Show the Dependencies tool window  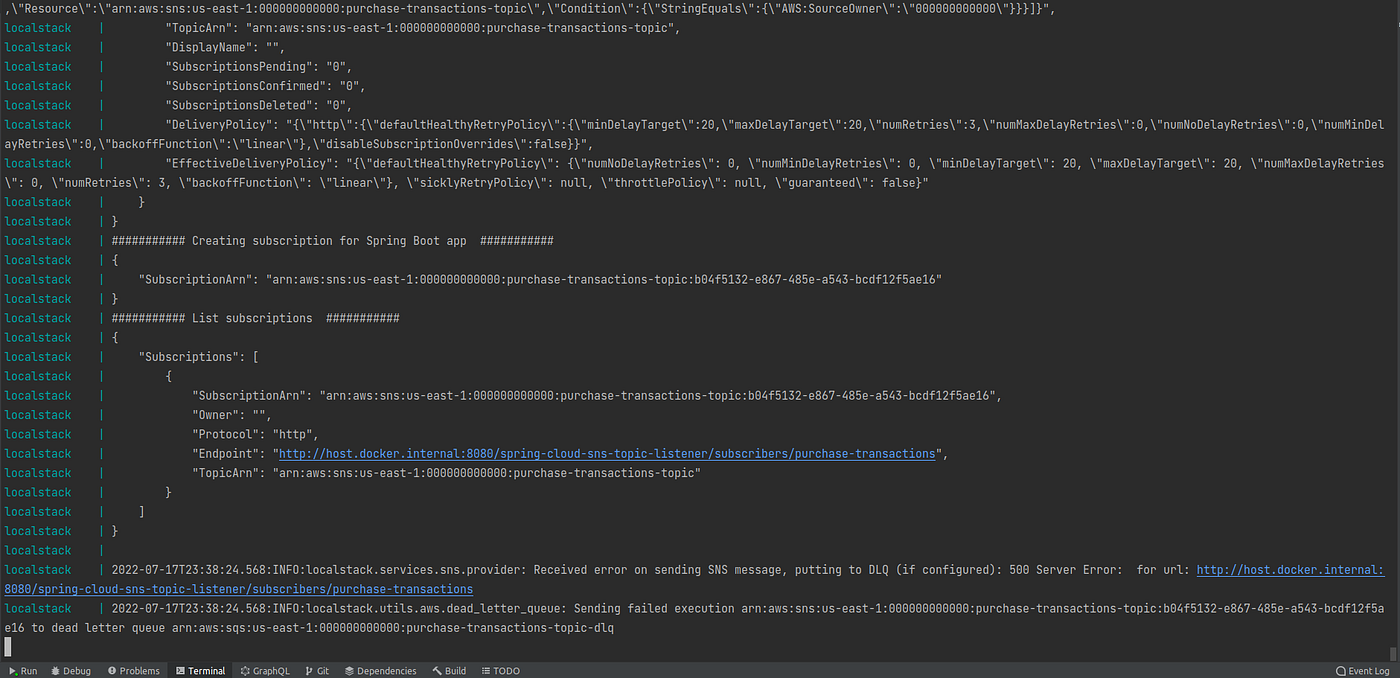(x=380, y=671)
